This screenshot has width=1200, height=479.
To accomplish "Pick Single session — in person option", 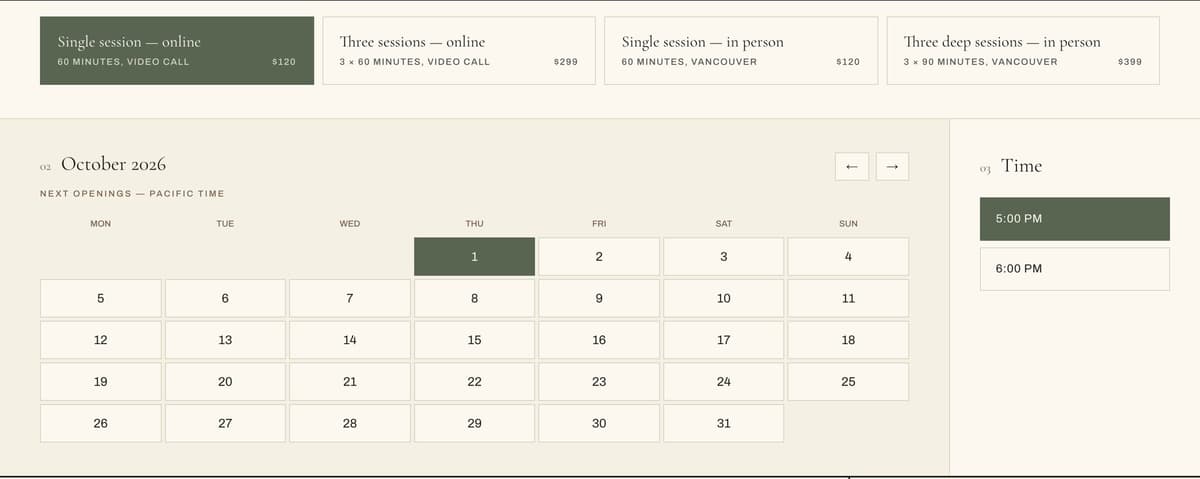I will [x=741, y=50].
